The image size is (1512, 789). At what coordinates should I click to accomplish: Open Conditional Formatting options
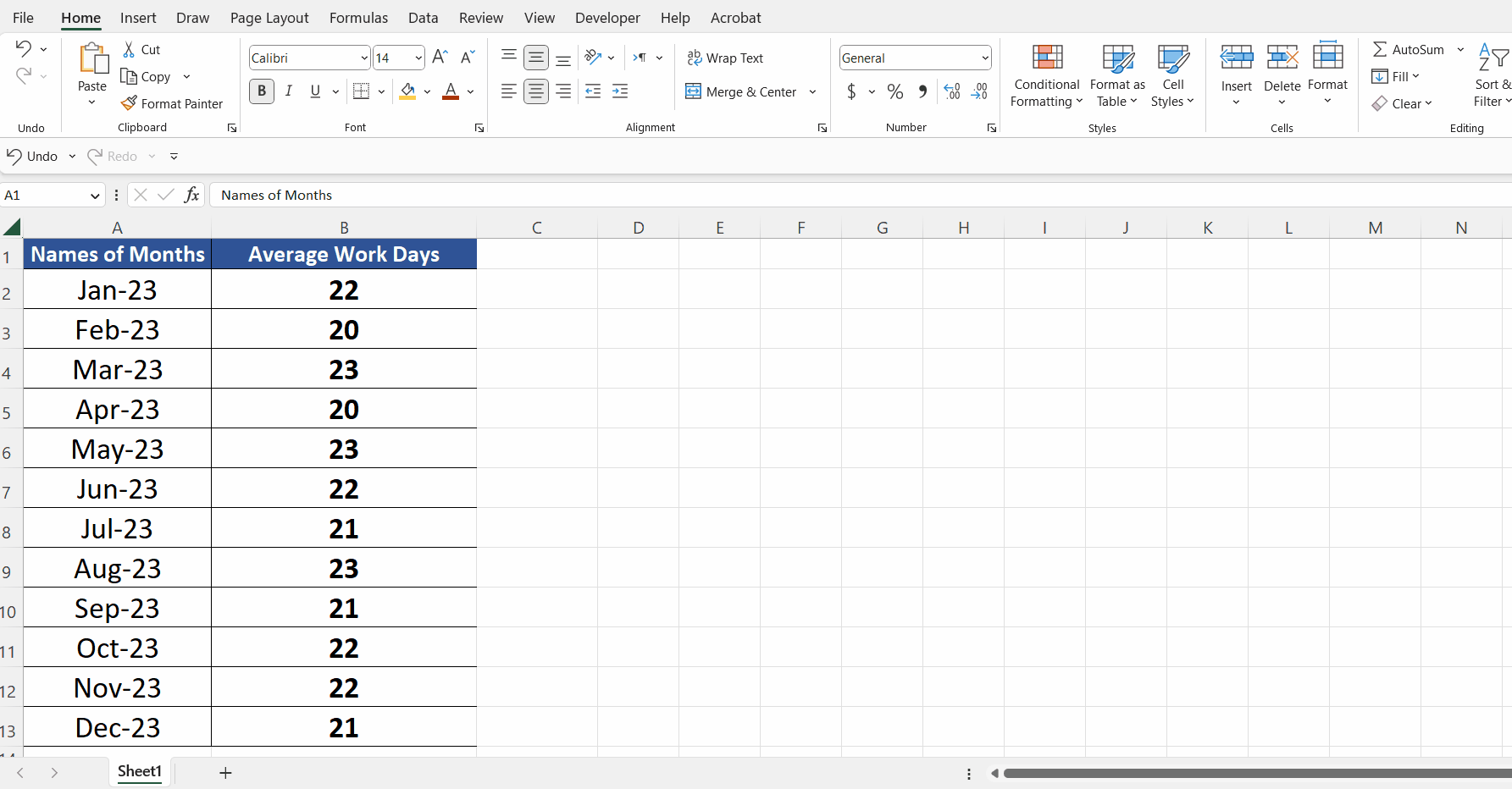pos(1046,76)
